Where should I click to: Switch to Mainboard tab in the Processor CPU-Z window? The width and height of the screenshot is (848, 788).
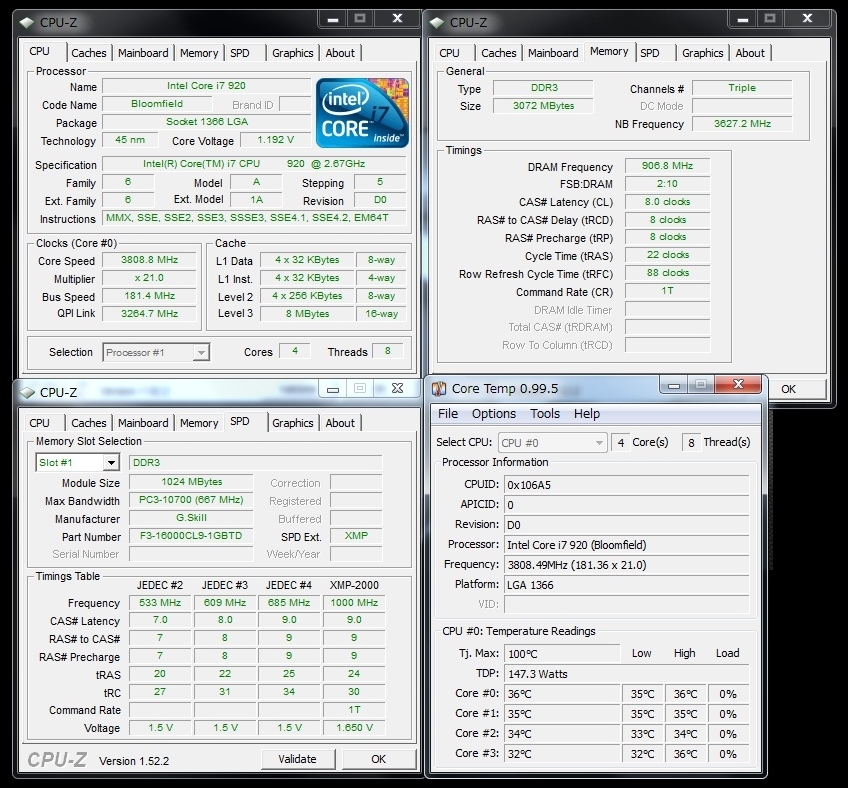coord(143,53)
